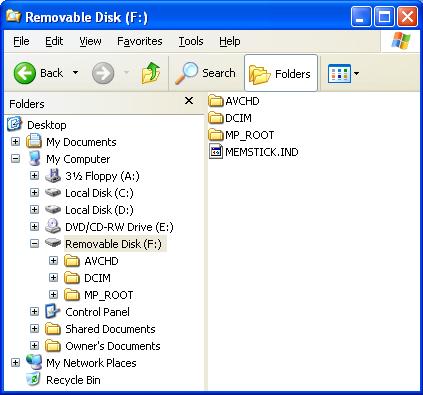The image size is (423, 395).
Task: Click the Recycle Bin icon
Action: pos(33,379)
